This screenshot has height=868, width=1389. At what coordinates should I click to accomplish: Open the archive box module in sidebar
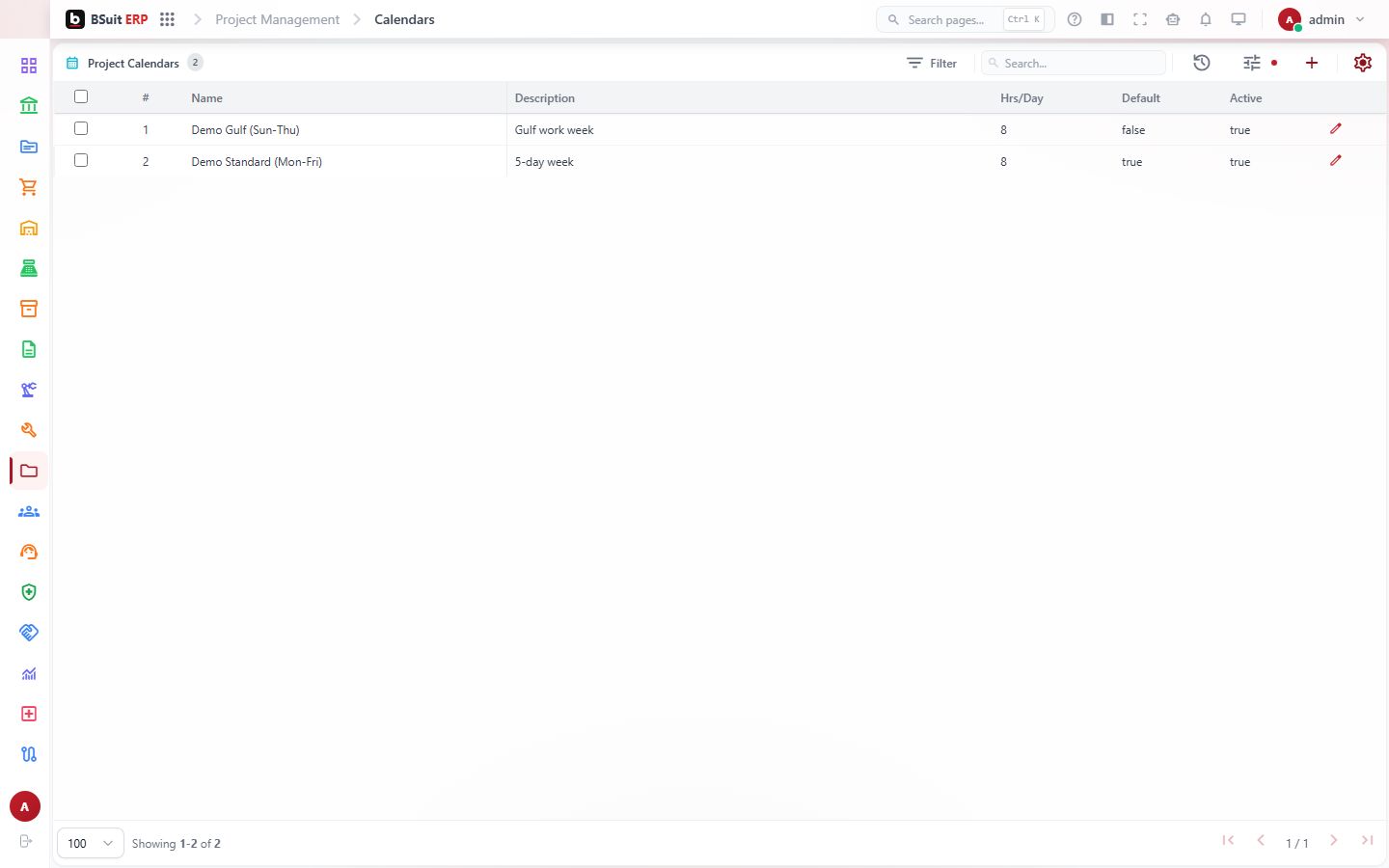[x=29, y=309]
